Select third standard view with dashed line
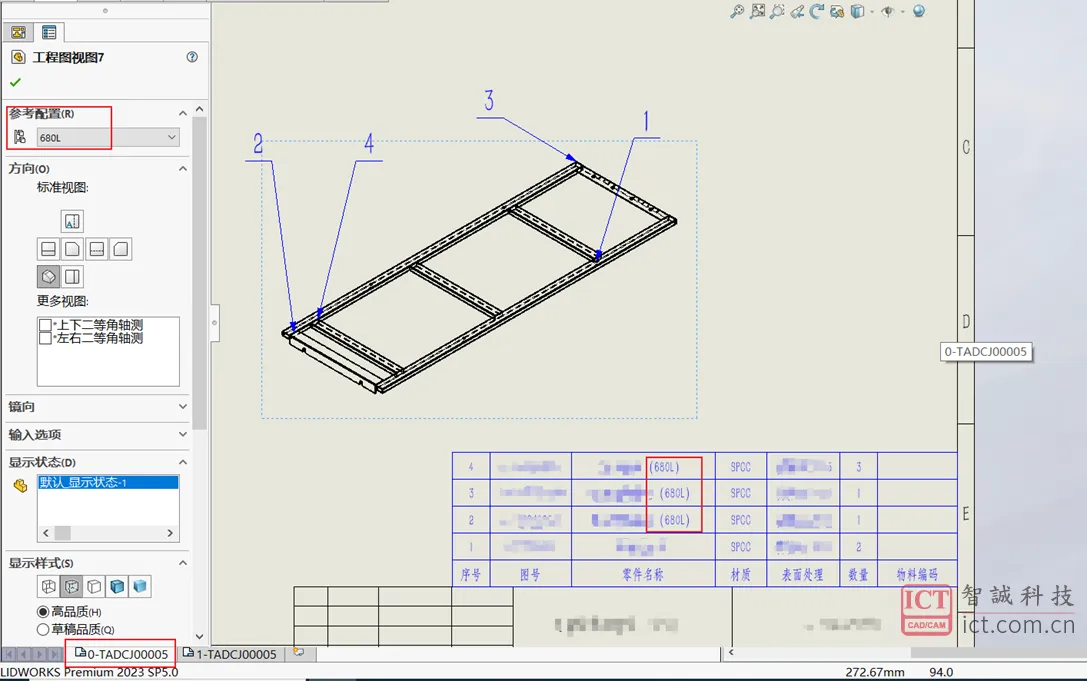The height and width of the screenshot is (681, 1087). 96,249
